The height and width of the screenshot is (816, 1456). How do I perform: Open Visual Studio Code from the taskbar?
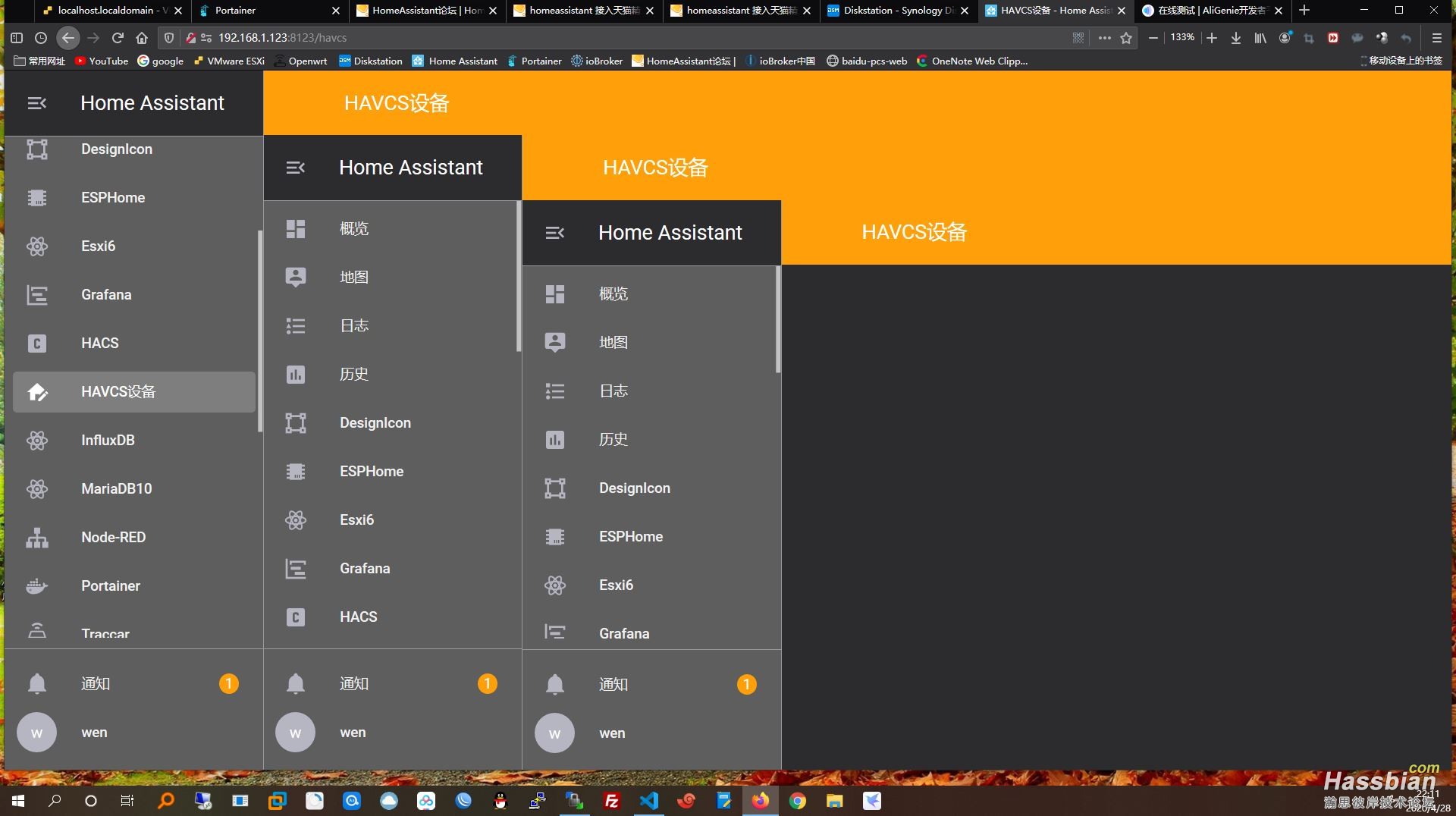click(649, 801)
